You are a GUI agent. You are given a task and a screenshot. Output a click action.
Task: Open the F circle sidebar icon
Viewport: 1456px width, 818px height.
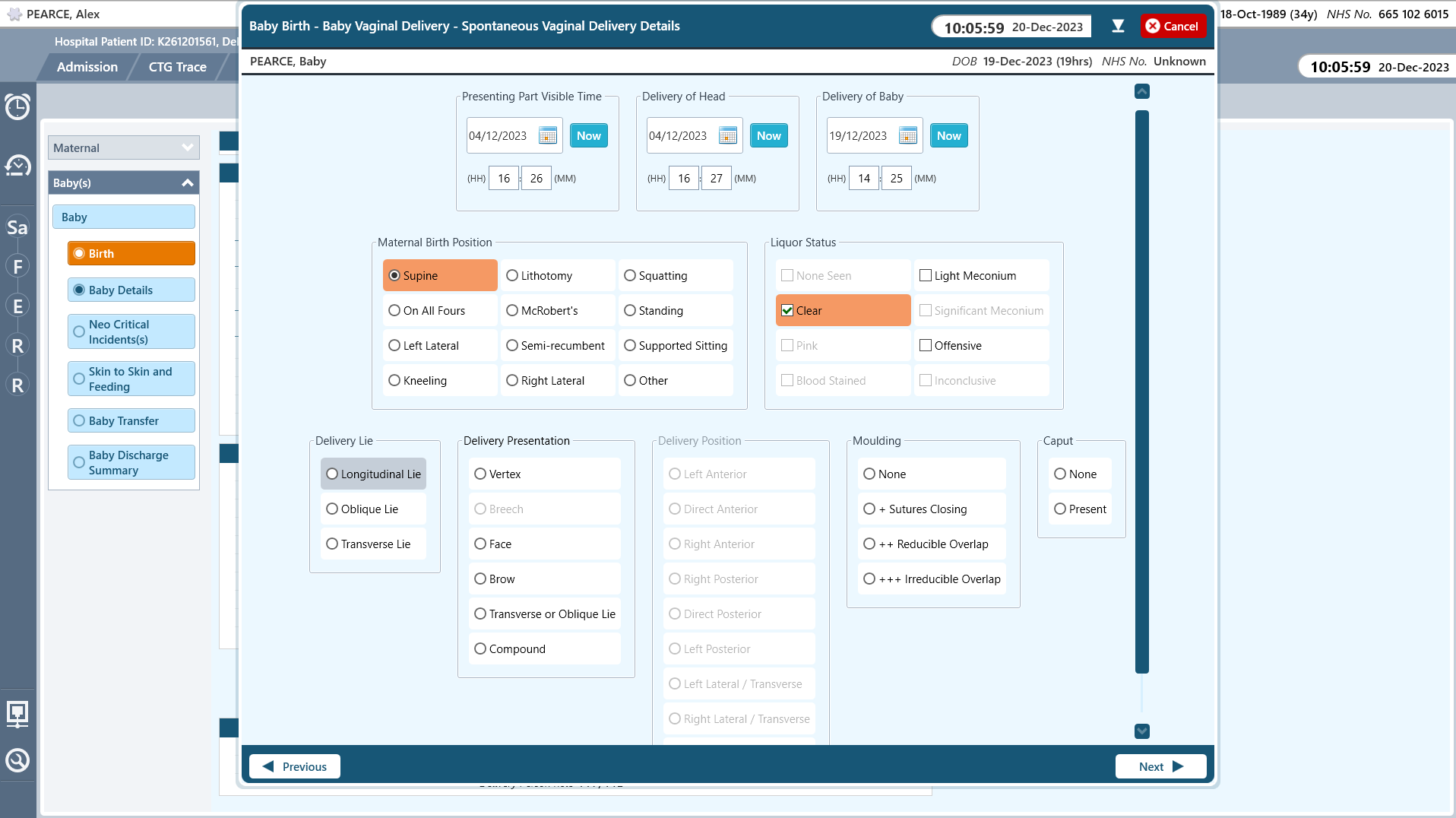pyautogui.click(x=17, y=267)
